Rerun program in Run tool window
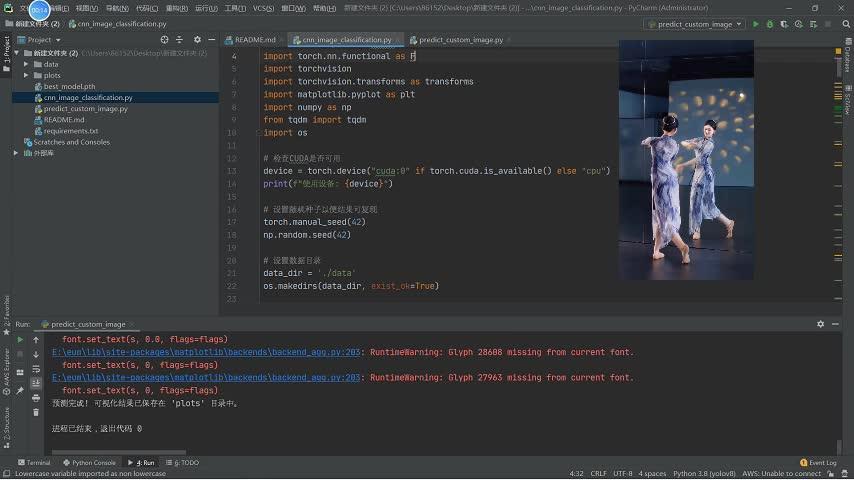The height and width of the screenshot is (480, 854). [20, 340]
